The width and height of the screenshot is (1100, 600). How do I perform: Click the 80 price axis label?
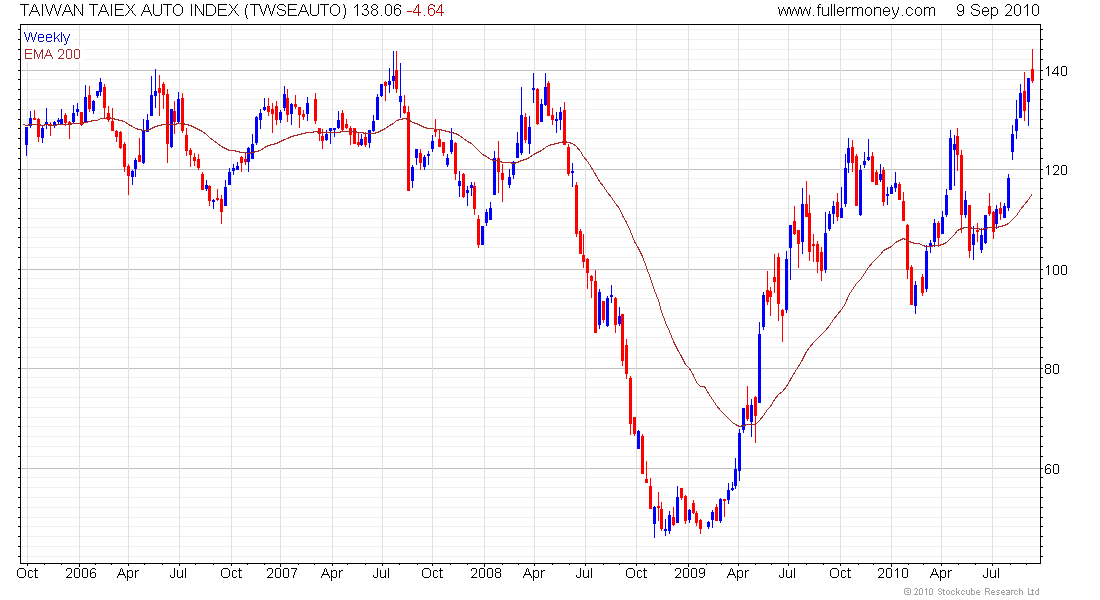coord(1052,369)
